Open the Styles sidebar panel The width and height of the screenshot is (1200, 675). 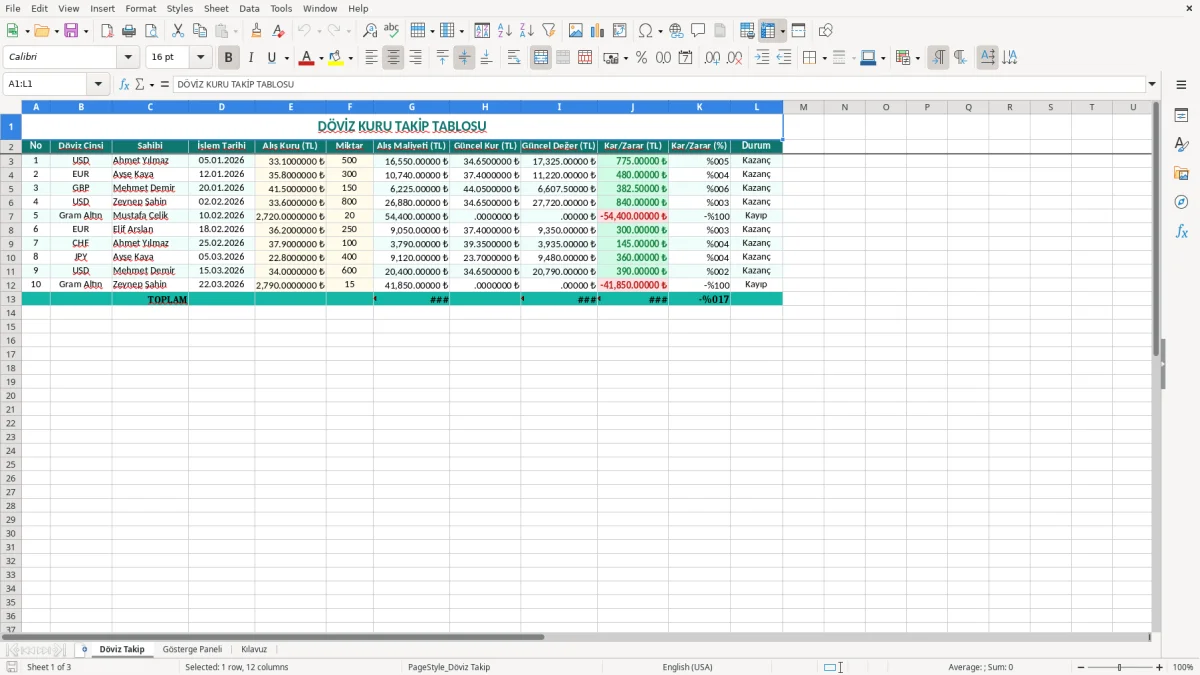point(1181,145)
